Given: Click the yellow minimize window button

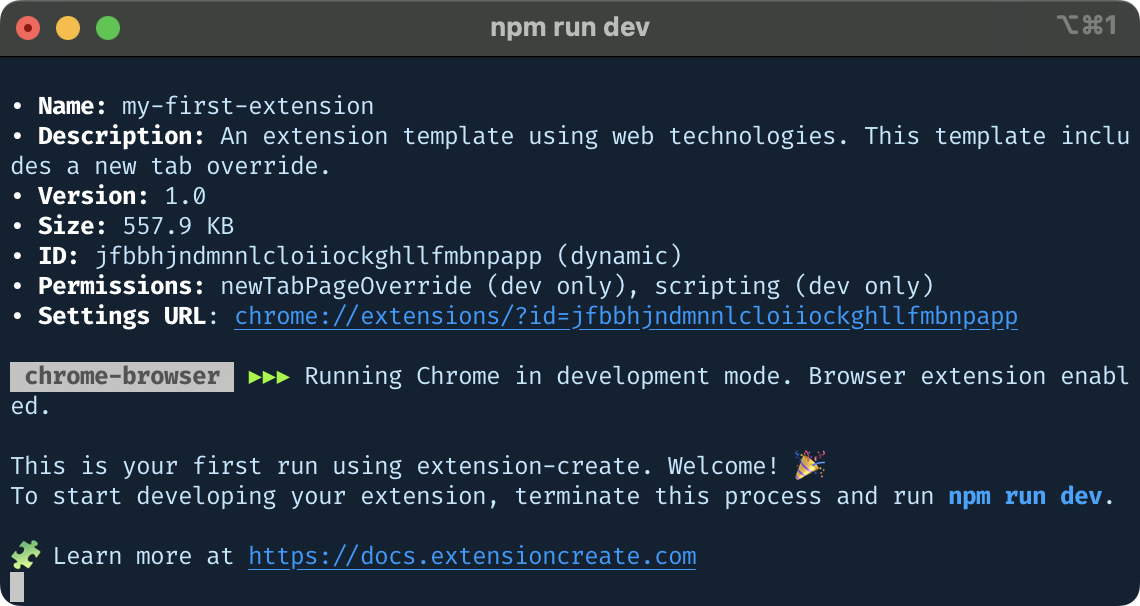Looking at the screenshot, I should click(68, 28).
